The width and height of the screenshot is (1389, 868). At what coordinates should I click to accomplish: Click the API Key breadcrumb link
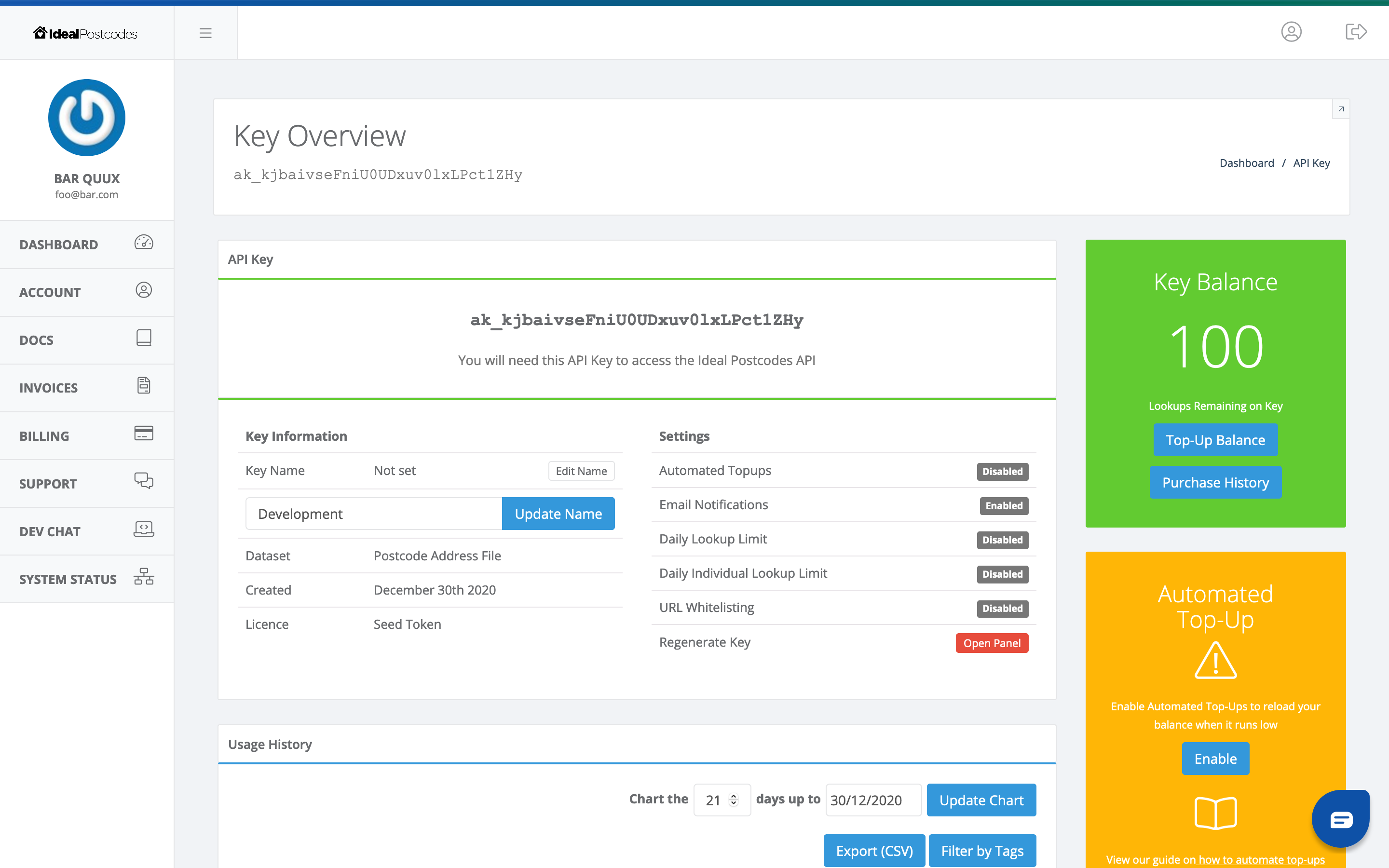tap(1311, 163)
